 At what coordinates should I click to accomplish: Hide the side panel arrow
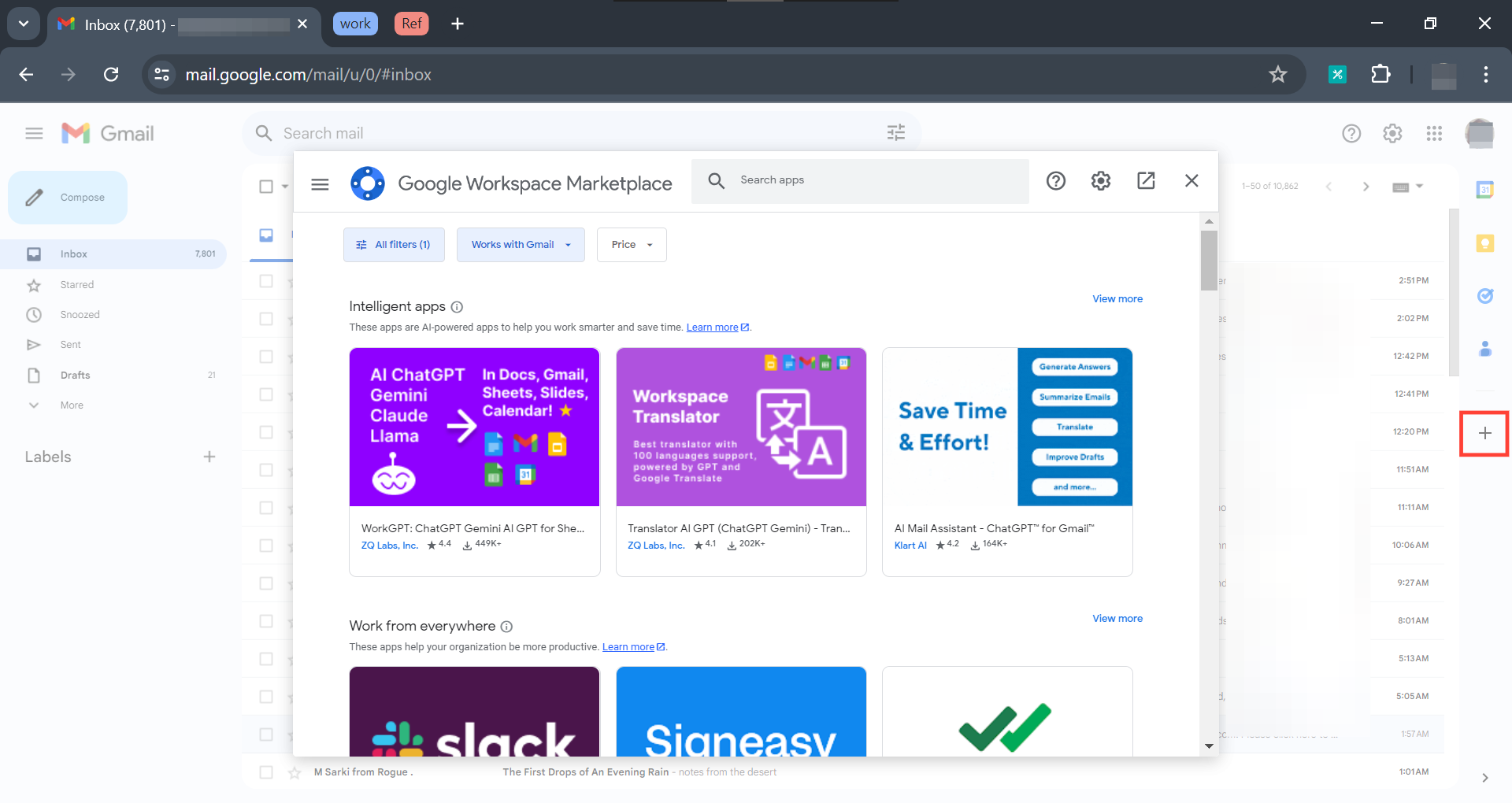(1485, 778)
